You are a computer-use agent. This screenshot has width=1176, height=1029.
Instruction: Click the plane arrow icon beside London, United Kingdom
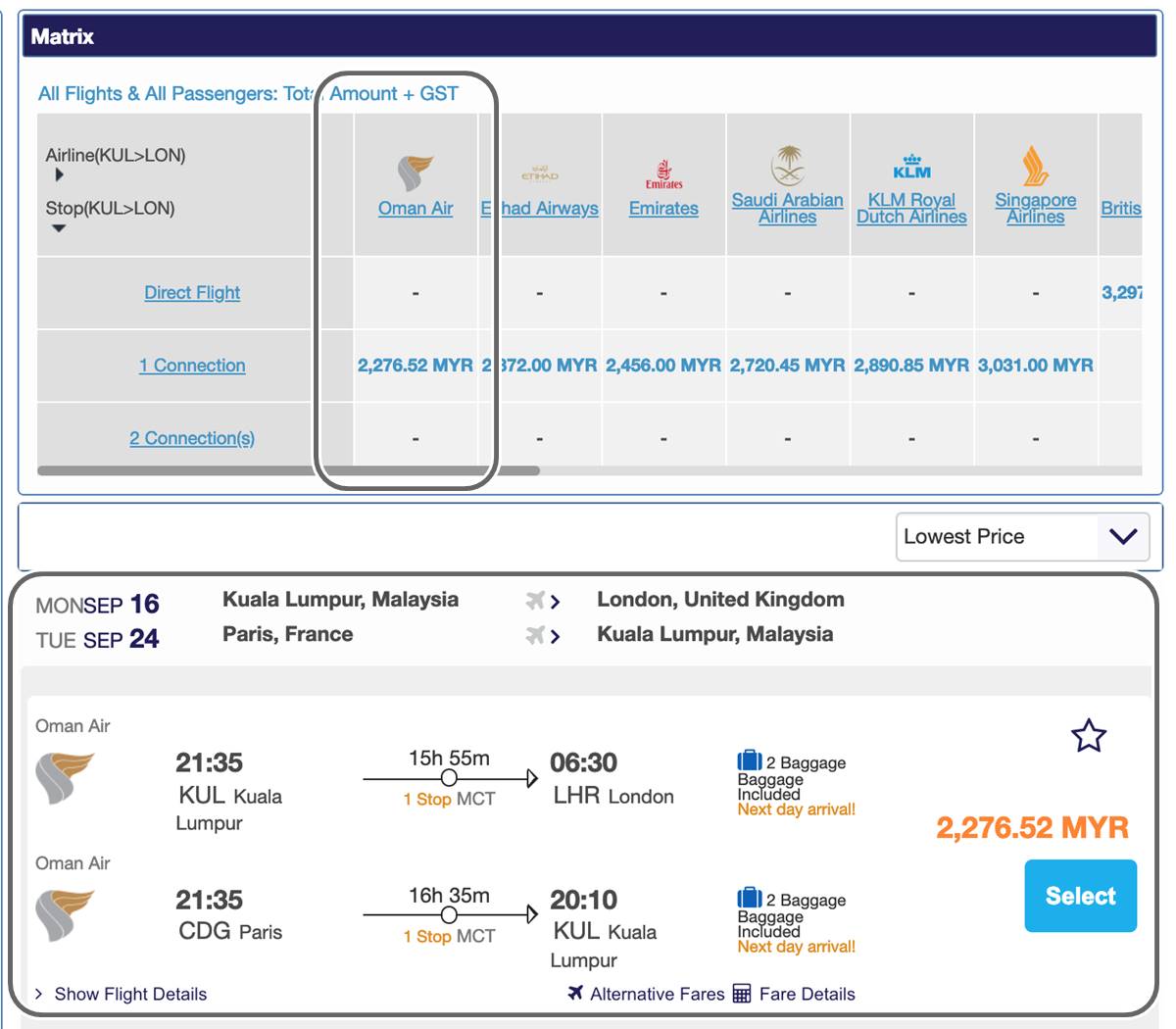[543, 601]
